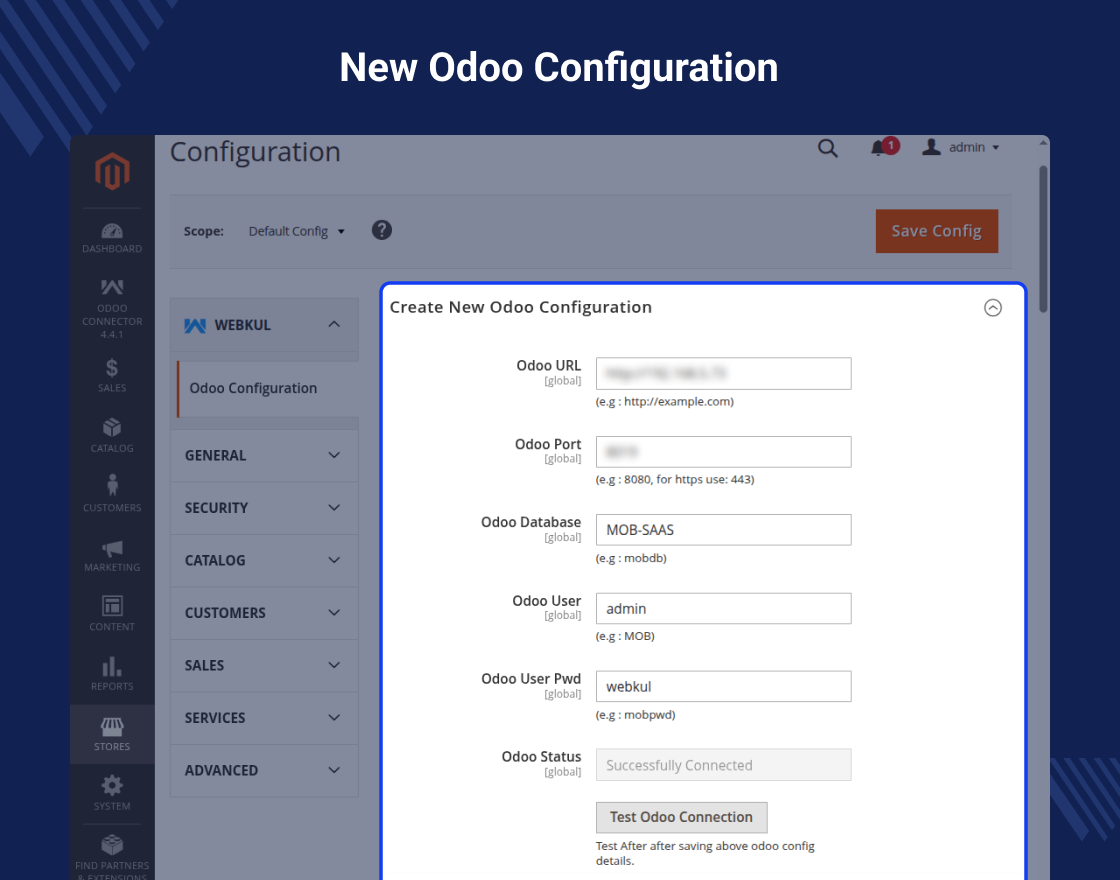The width and height of the screenshot is (1120, 880).
Task: Open the Marketing megaphone menu
Action: coord(112,556)
